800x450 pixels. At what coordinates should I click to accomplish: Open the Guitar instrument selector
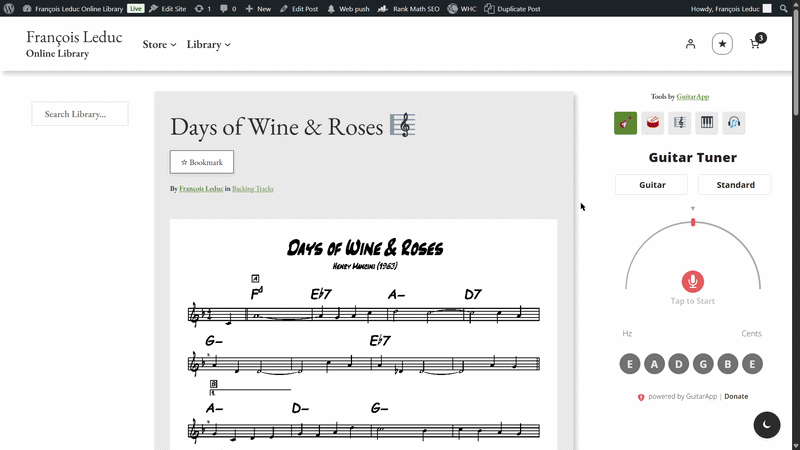[x=652, y=185]
